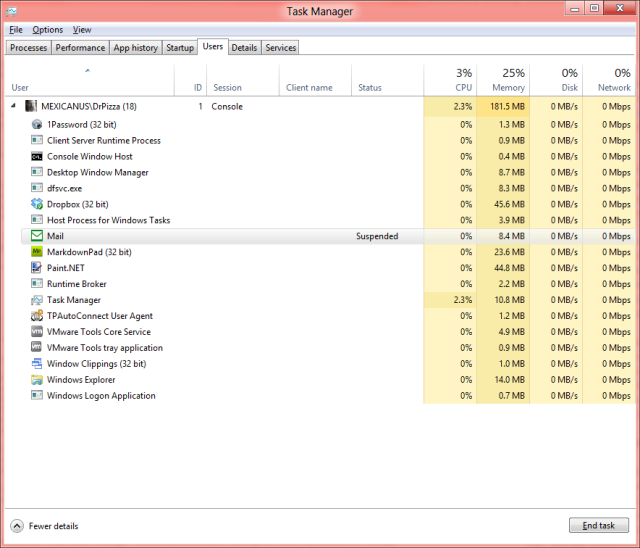This screenshot has height=548, width=640.
Task: Click the Dropbox process icon
Action: point(37,204)
